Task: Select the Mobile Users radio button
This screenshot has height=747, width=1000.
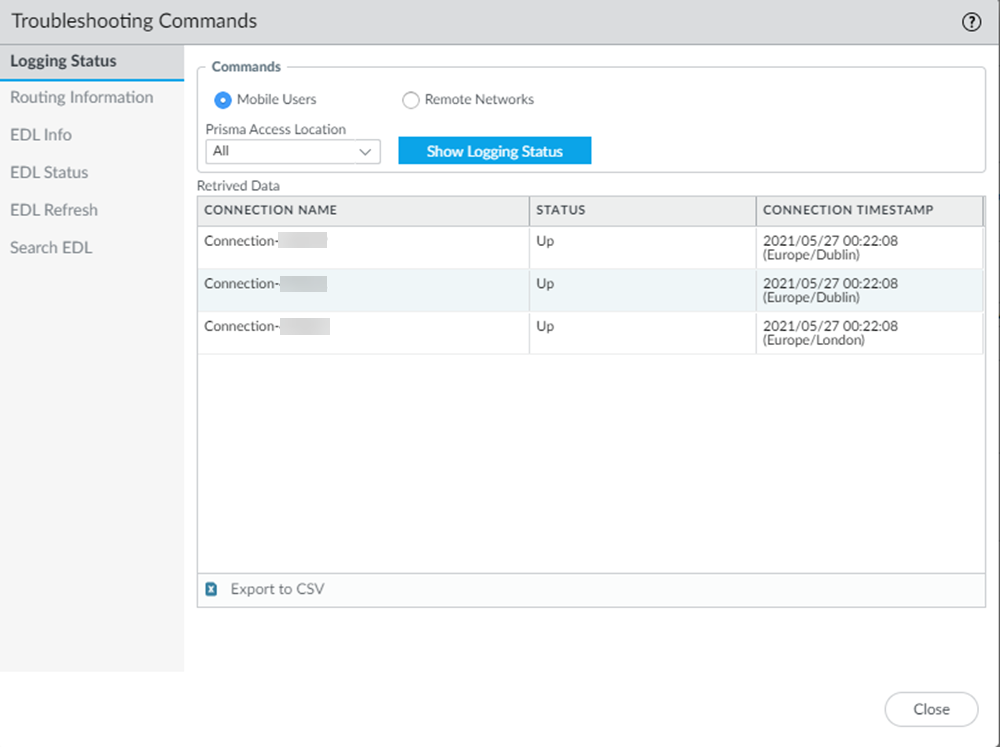Action: (223, 100)
